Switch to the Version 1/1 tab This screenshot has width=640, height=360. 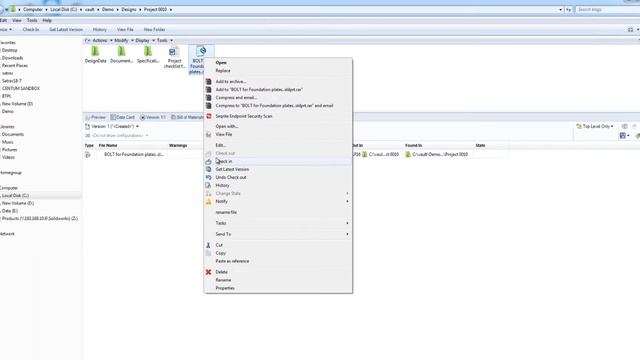pos(153,118)
